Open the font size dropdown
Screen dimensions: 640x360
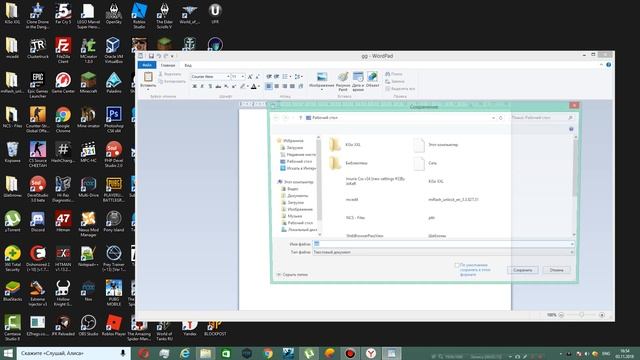[x=243, y=76]
